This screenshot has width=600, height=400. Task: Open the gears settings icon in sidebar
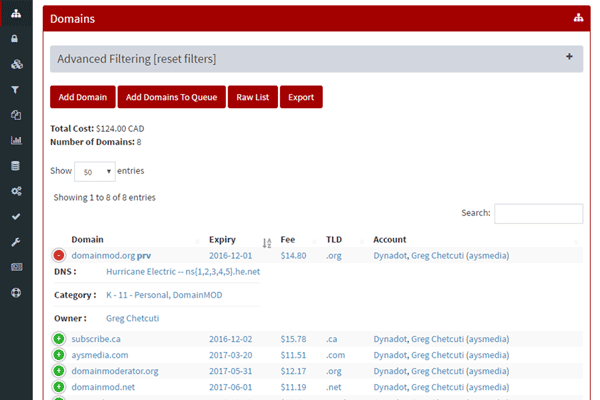(15, 191)
